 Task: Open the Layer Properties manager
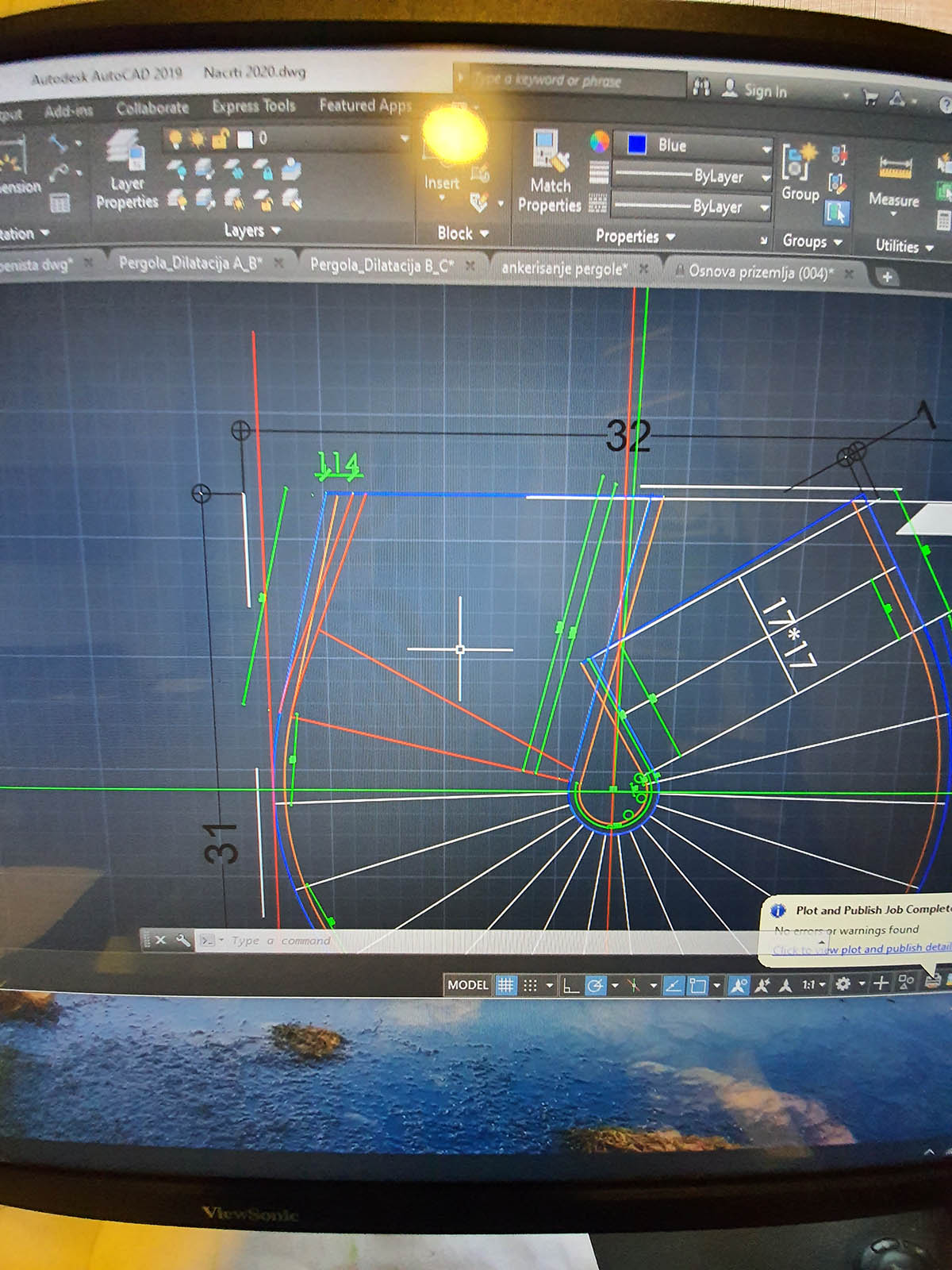[x=125, y=169]
